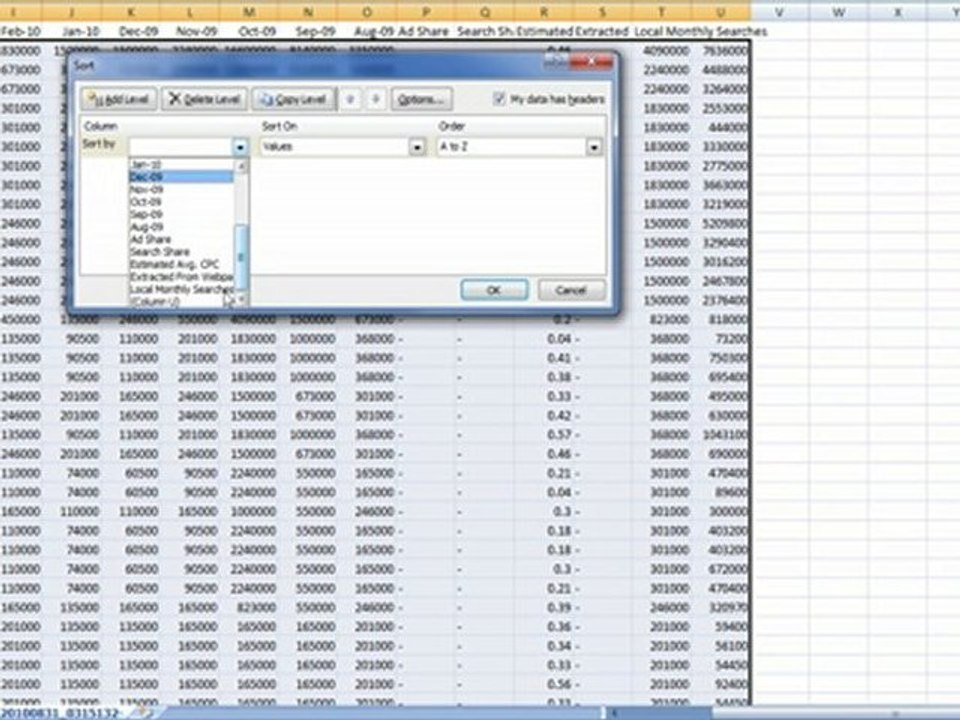Choose Search Share in the column list
The height and width of the screenshot is (720, 960).
coord(181,252)
